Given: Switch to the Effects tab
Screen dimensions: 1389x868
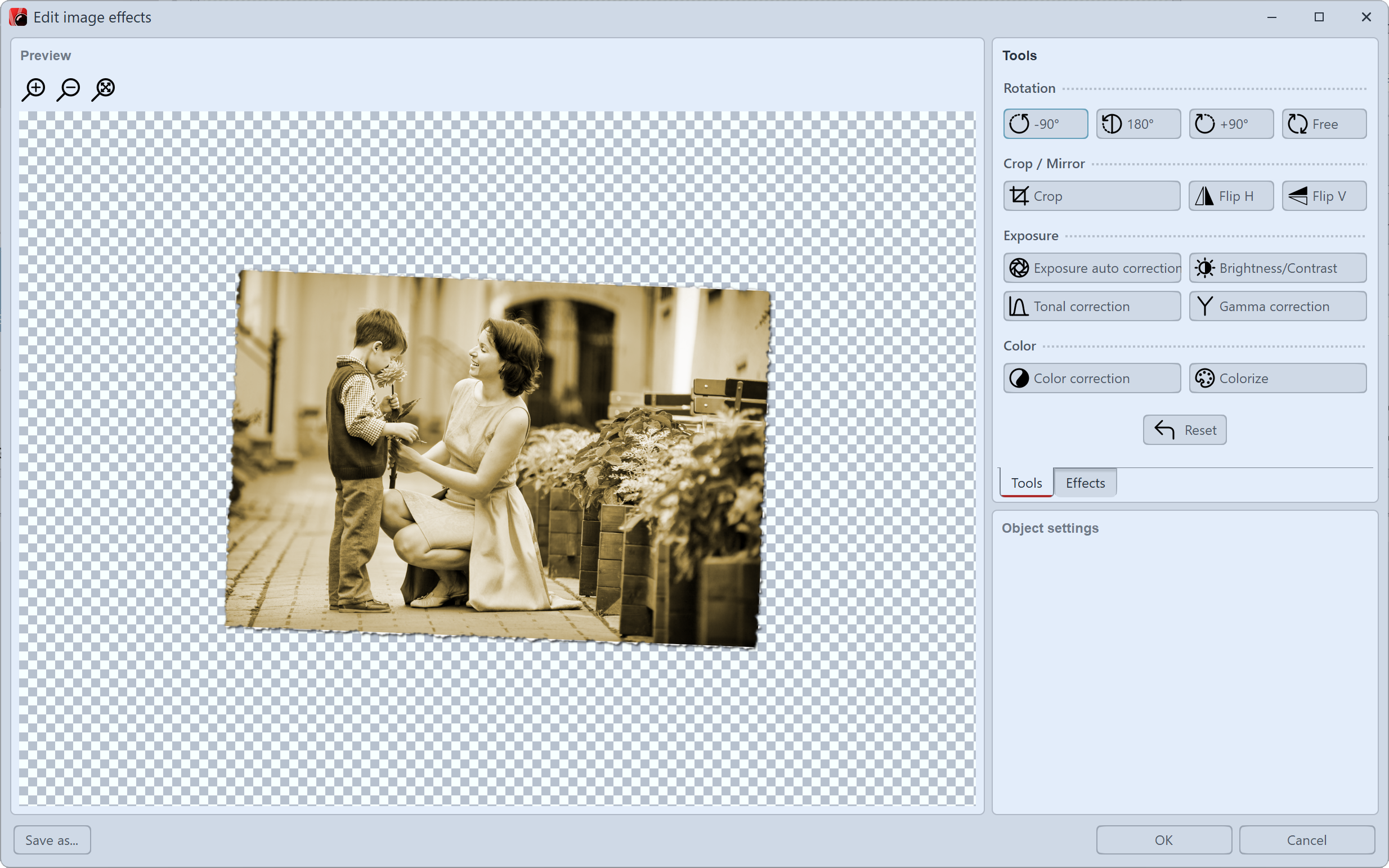Looking at the screenshot, I should [1085, 482].
